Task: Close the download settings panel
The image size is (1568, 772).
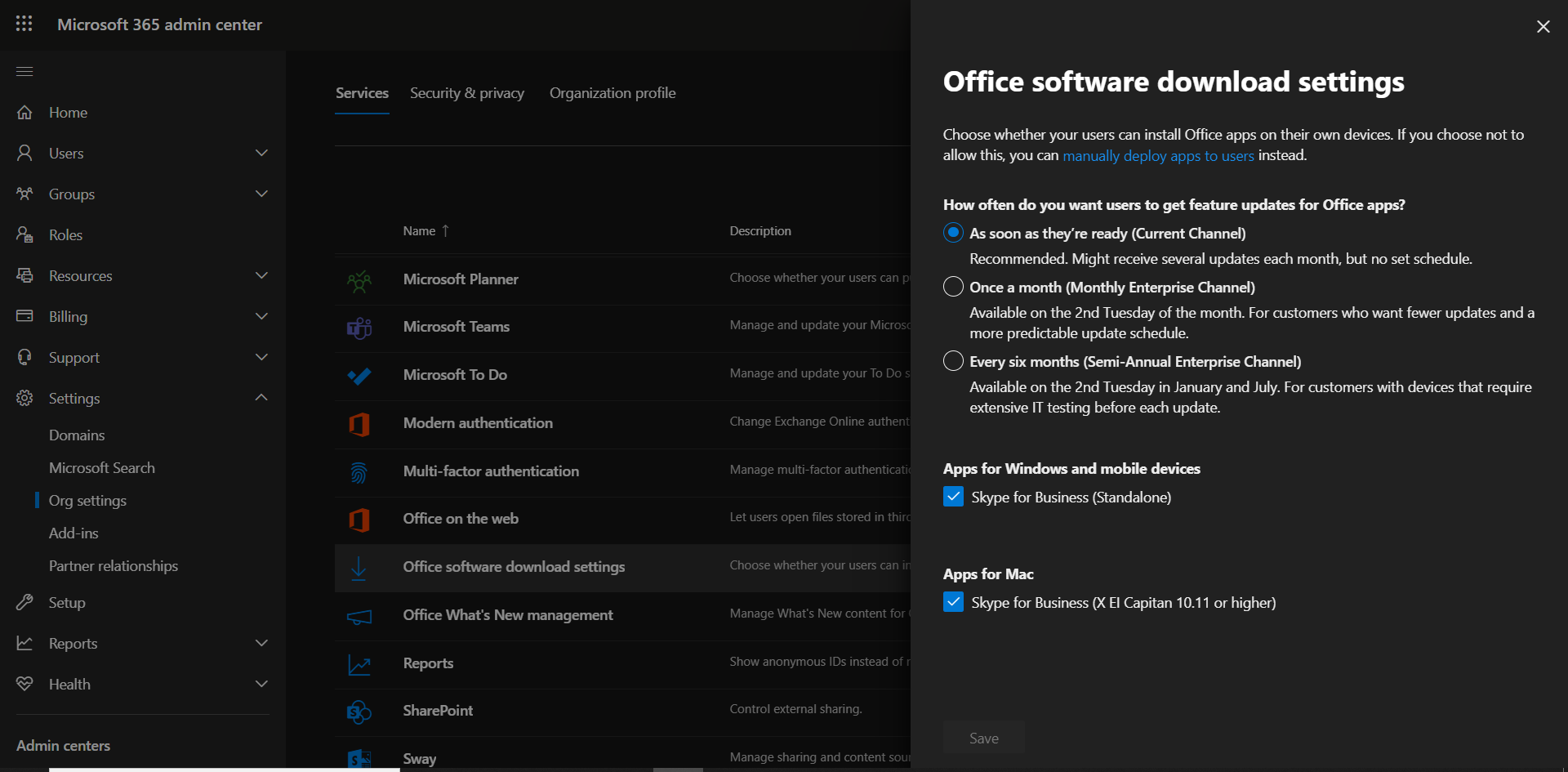Action: pos(1543,27)
